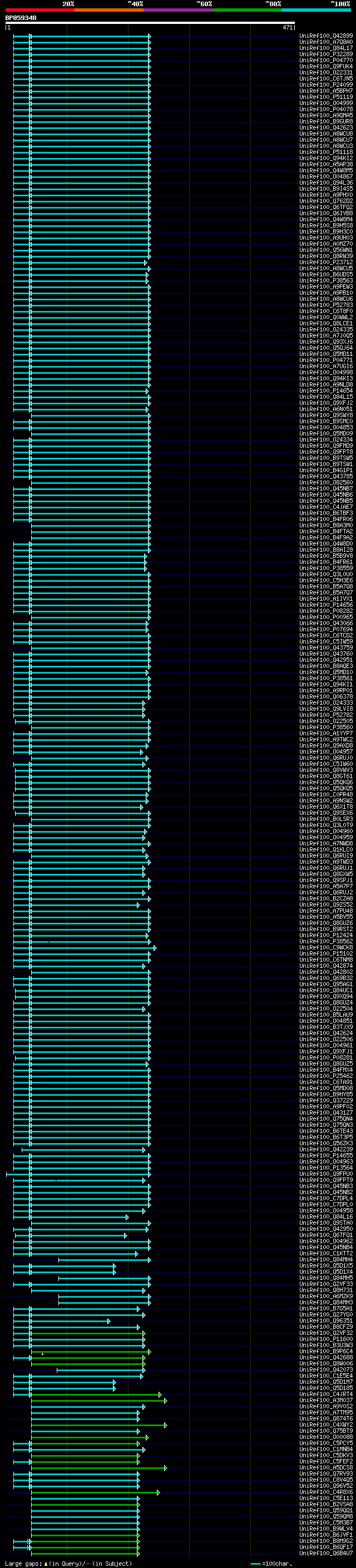
Task: Click hit label UniRef100_C5DKV3
Action: coord(326,1455)
